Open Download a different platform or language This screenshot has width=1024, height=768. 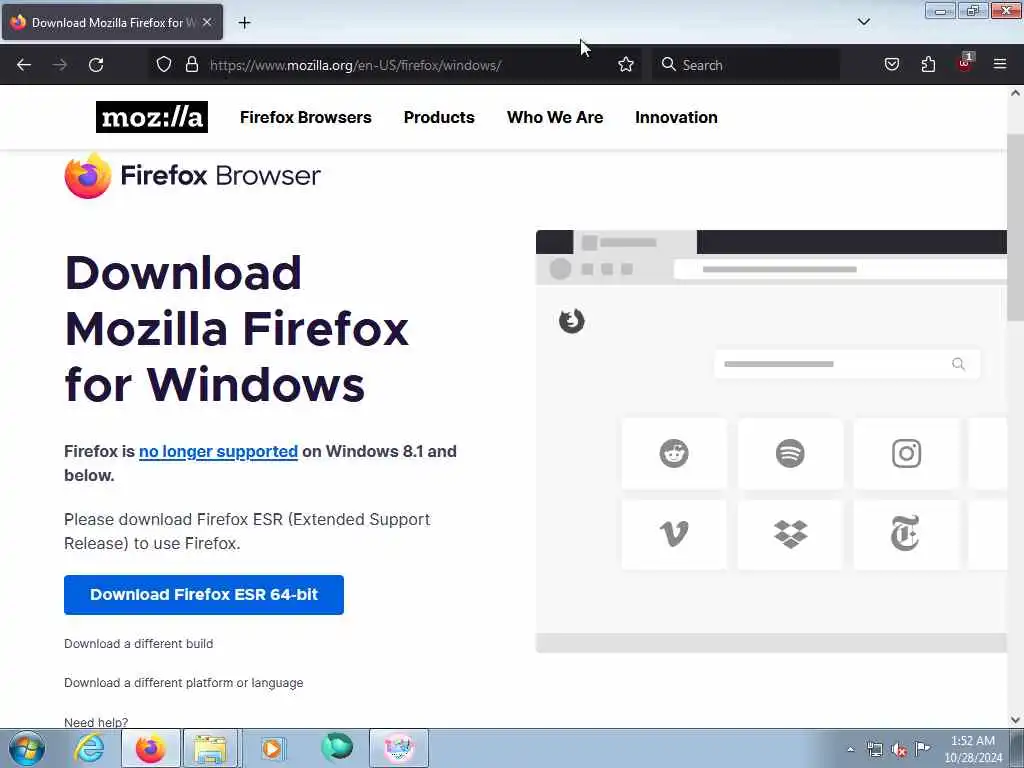[x=184, y=683]
